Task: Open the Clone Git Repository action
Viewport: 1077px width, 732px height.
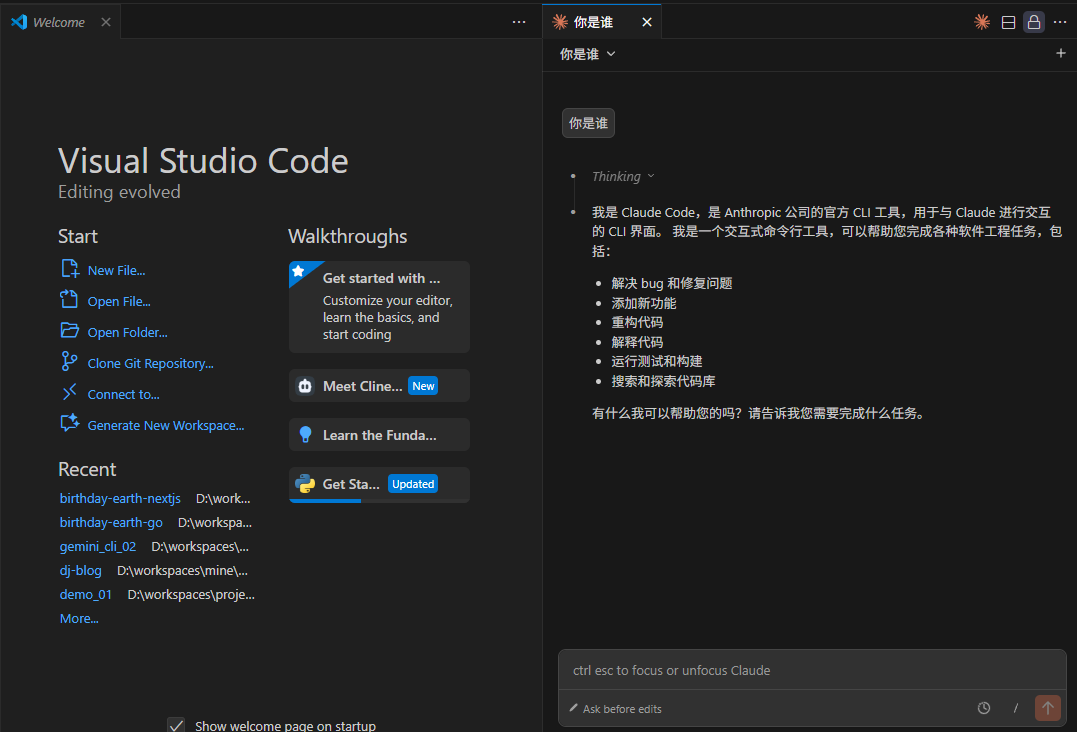Action: pos(150,364)
